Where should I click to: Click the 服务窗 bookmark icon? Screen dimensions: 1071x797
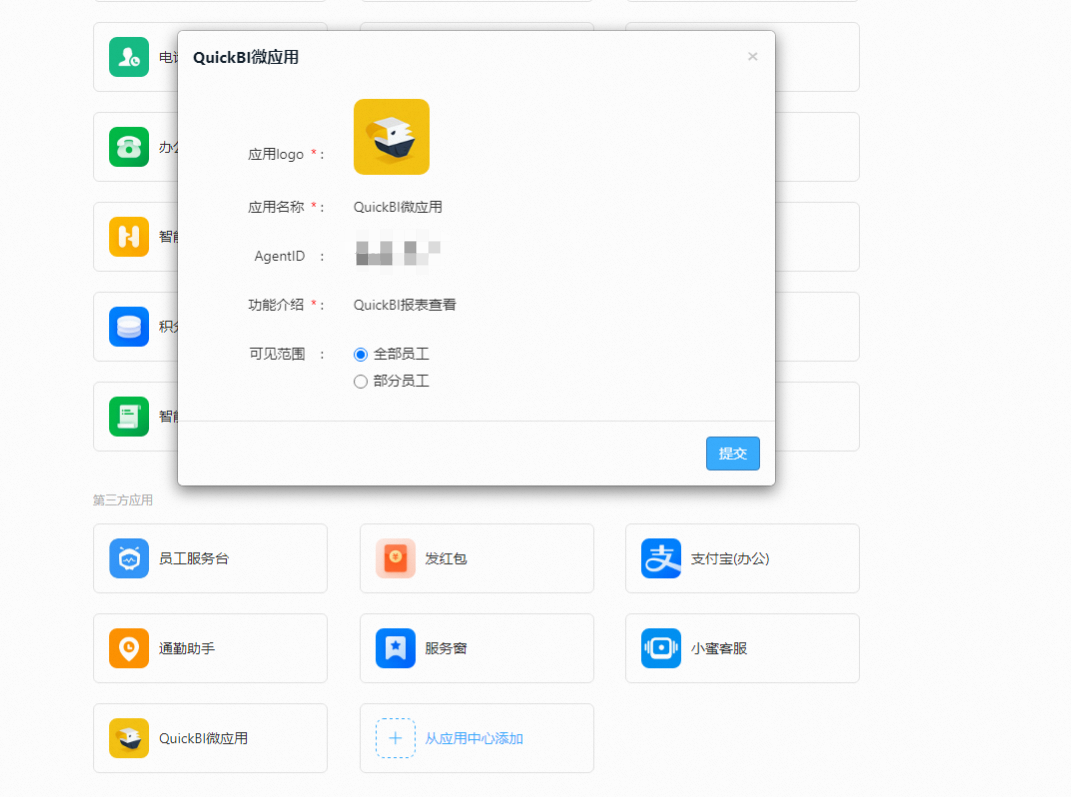(395, 648)
